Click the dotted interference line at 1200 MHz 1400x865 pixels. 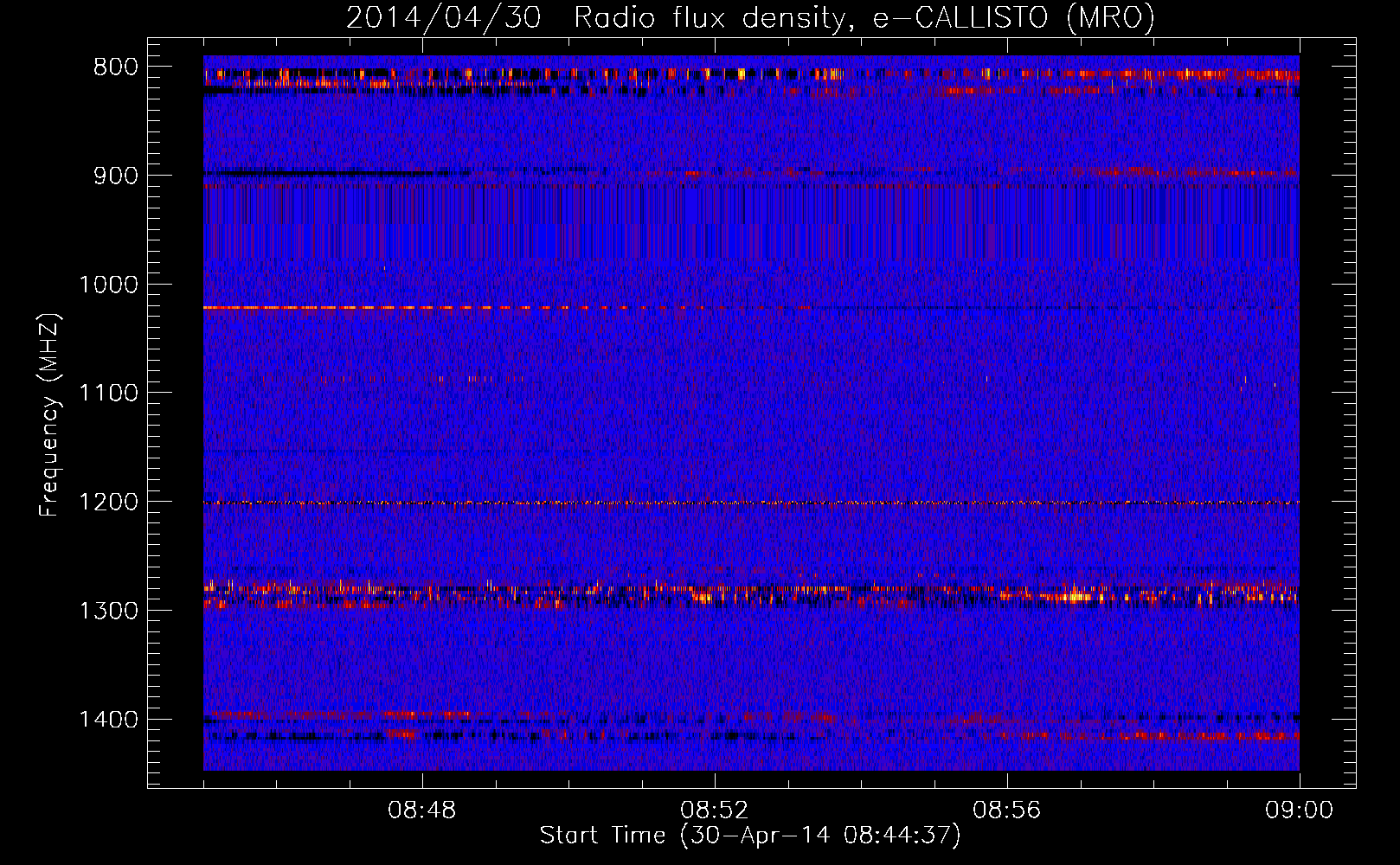(751, 503)
